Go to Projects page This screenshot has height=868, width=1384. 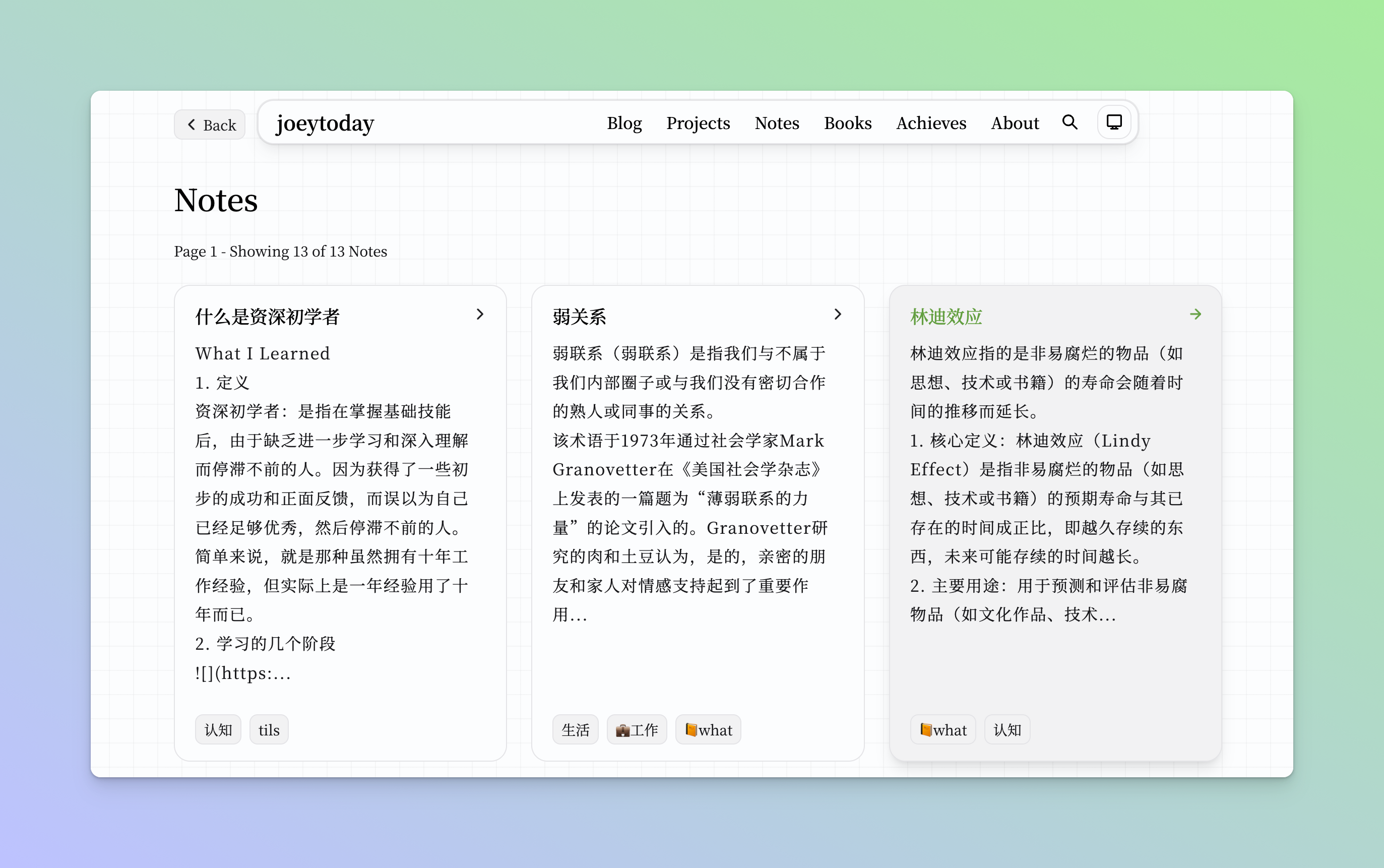pos(698,123)
